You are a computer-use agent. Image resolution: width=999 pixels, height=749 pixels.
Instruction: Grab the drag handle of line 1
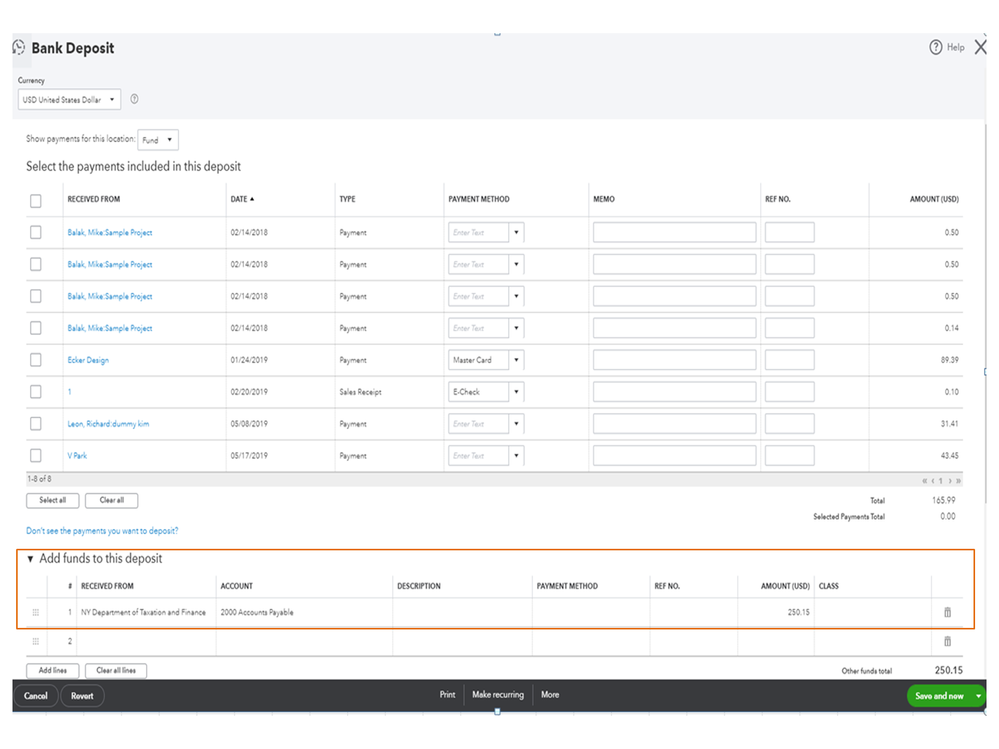coord(36,612)
